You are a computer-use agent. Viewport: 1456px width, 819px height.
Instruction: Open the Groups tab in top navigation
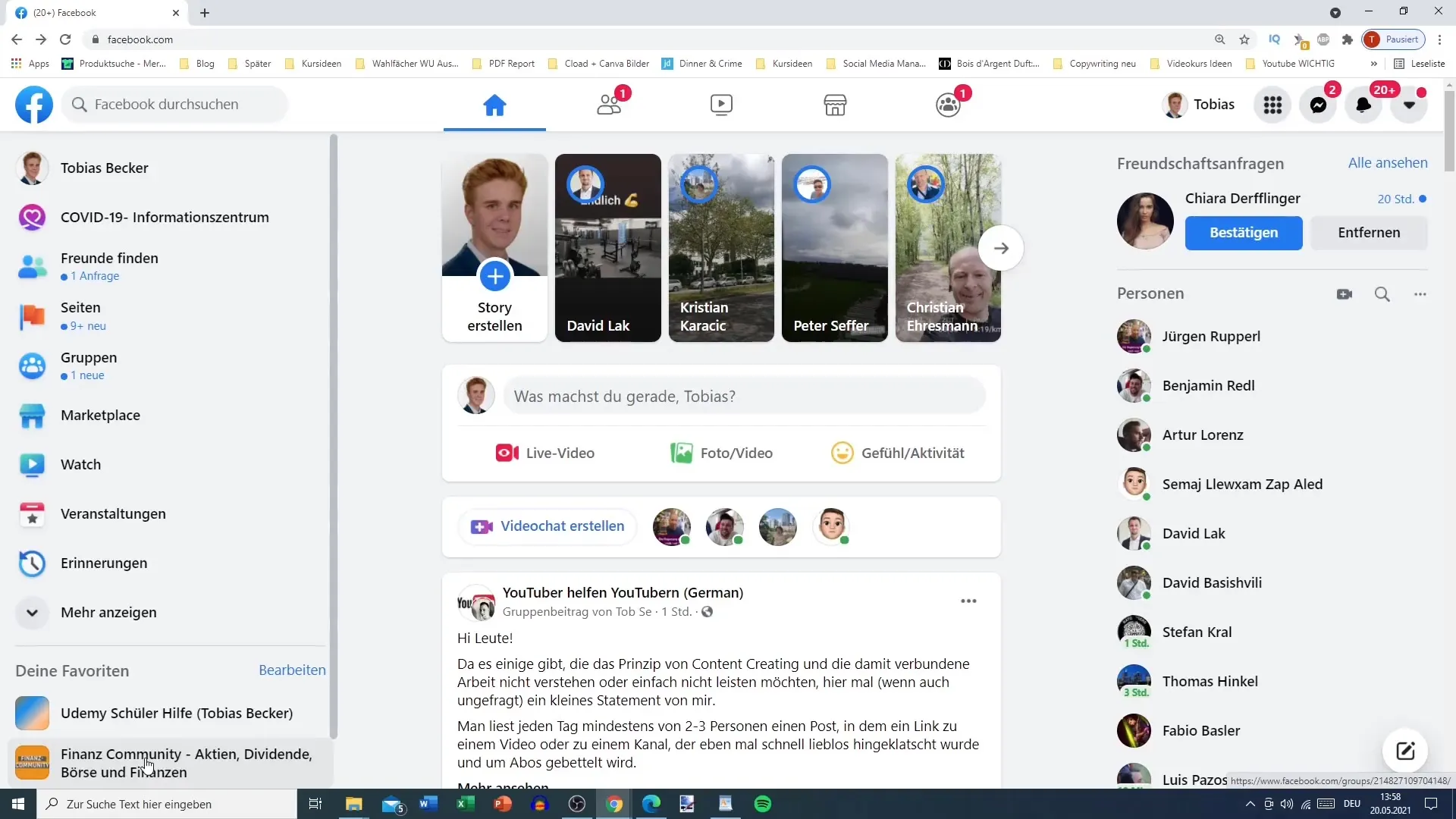click(x=948, y=105)
